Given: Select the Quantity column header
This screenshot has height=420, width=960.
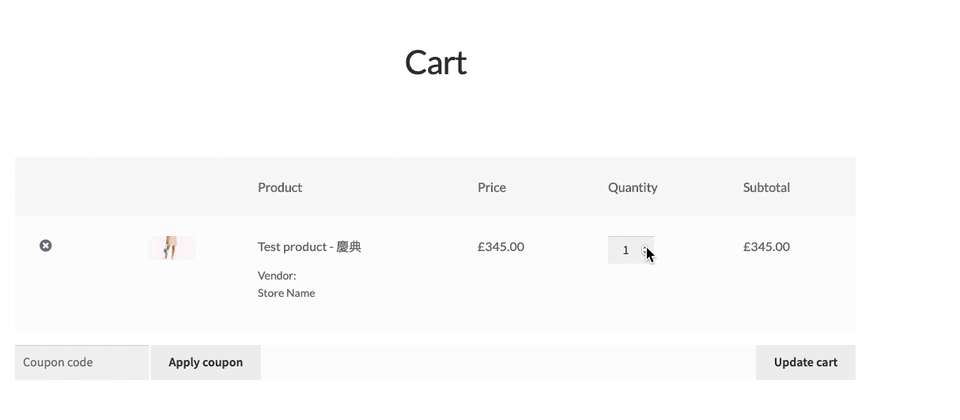Looking at the screenshot, I should [x=633, y=187].
